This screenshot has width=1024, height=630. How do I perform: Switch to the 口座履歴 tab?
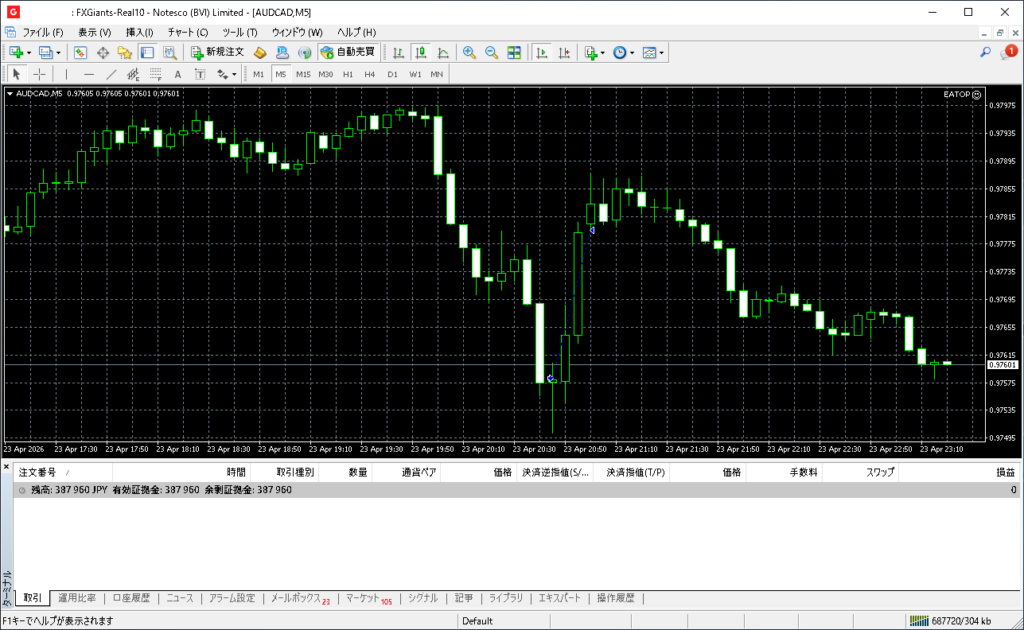point(131,598)
